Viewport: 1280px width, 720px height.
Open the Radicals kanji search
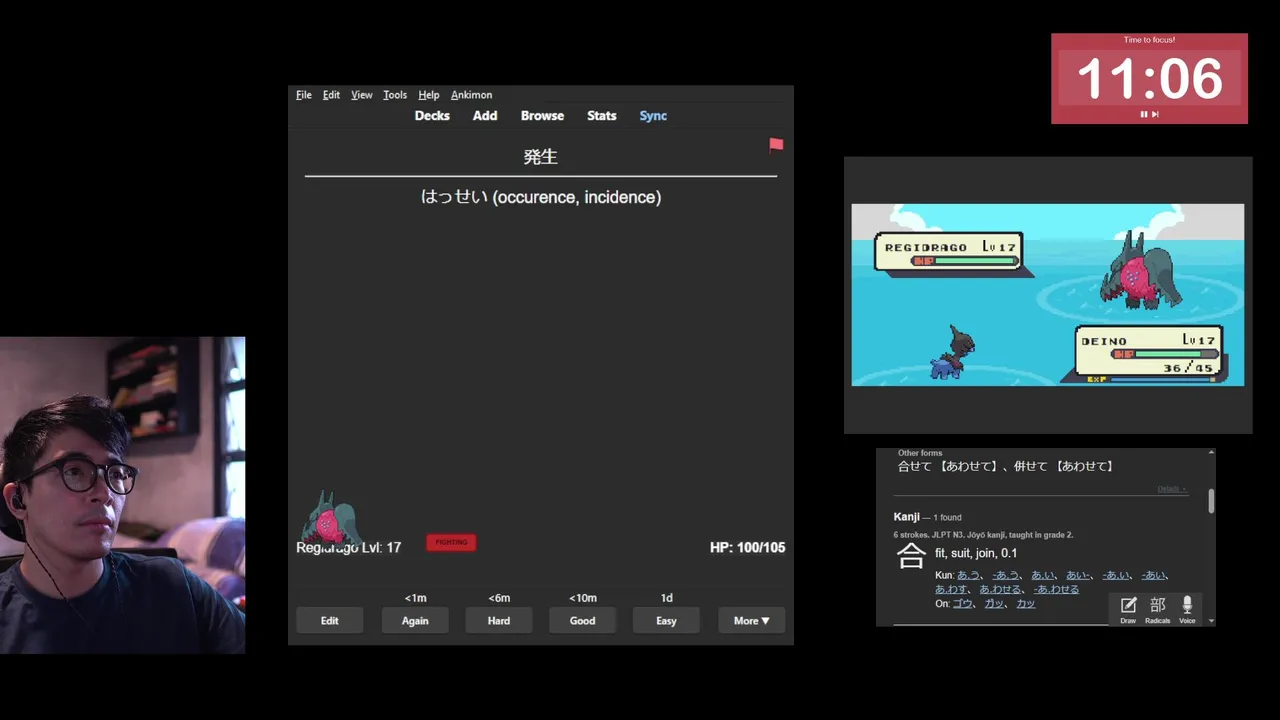1158,609
